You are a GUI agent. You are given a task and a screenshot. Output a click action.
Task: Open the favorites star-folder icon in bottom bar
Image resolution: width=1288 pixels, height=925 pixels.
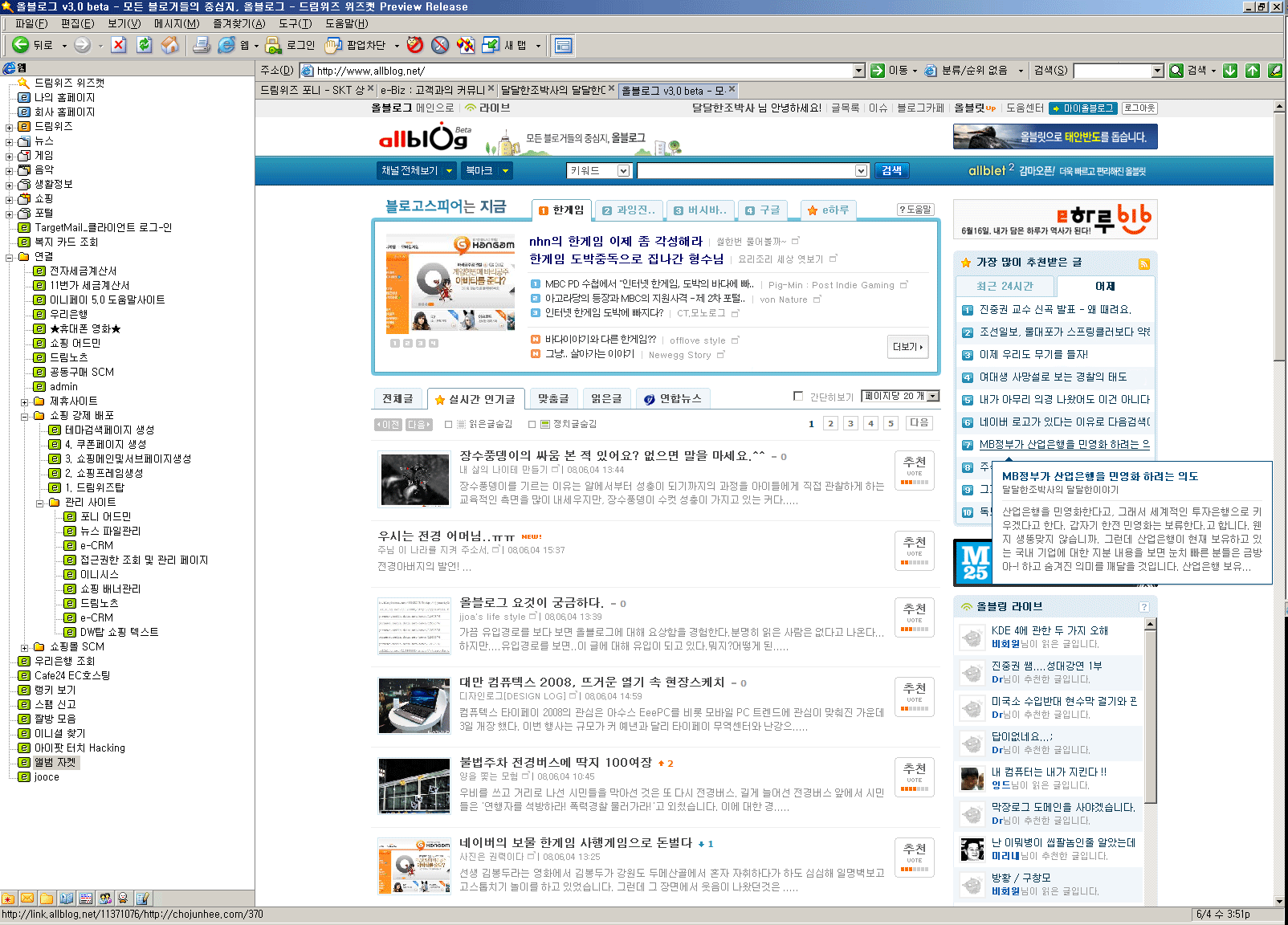pos(8,899)
